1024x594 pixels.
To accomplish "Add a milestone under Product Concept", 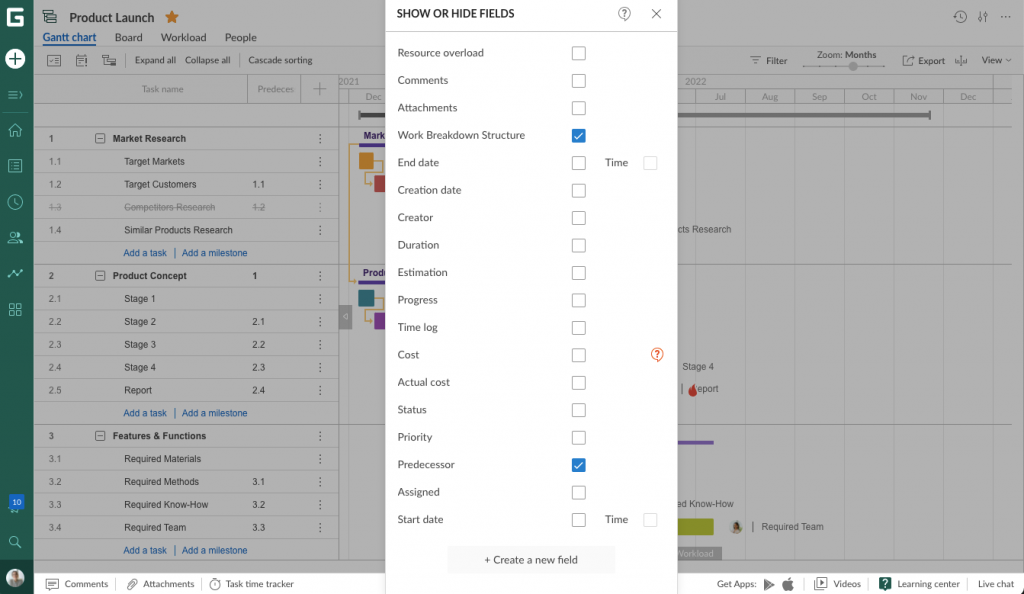I will pos(214,412).
